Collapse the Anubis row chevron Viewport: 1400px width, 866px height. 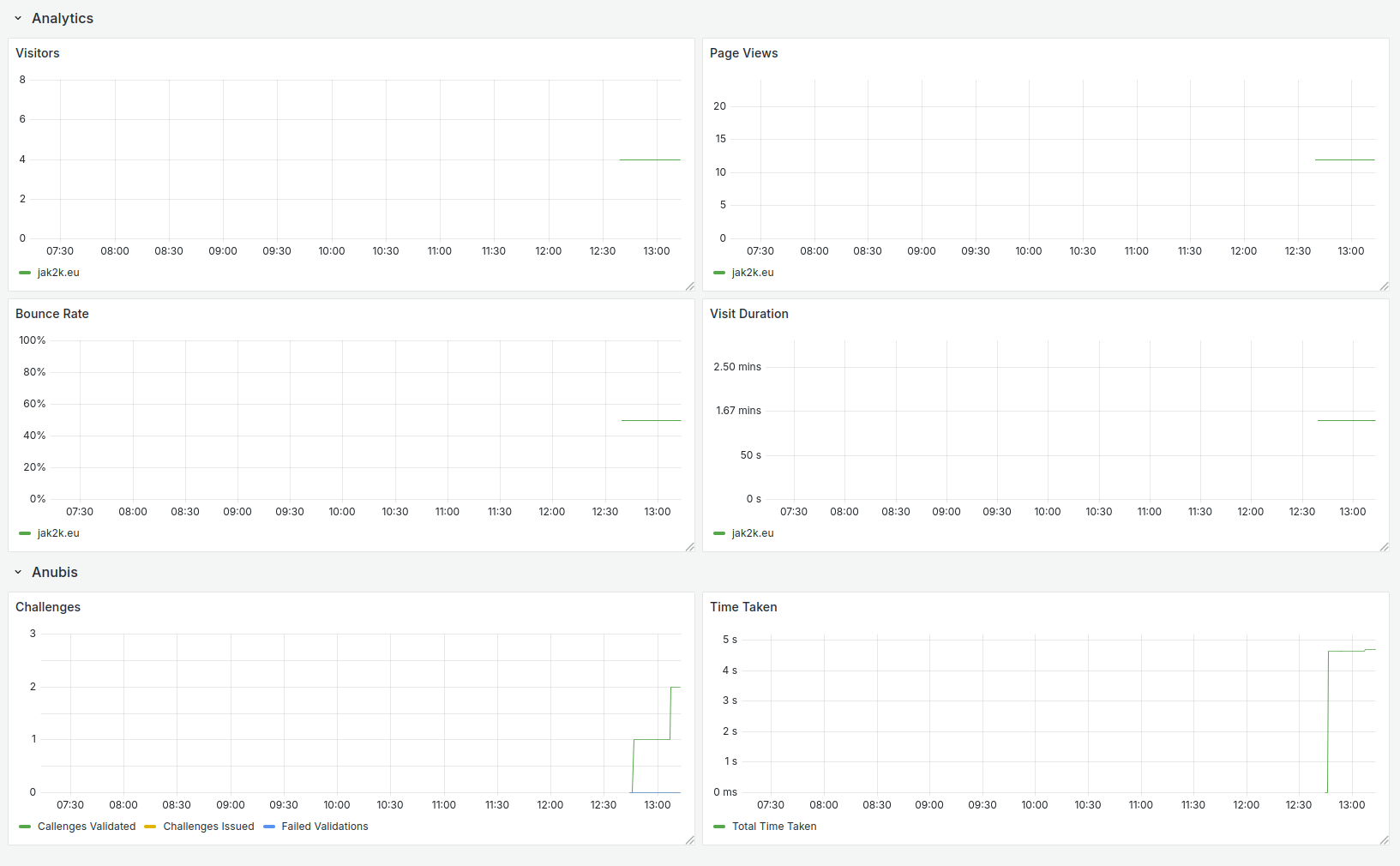point(18,572)
